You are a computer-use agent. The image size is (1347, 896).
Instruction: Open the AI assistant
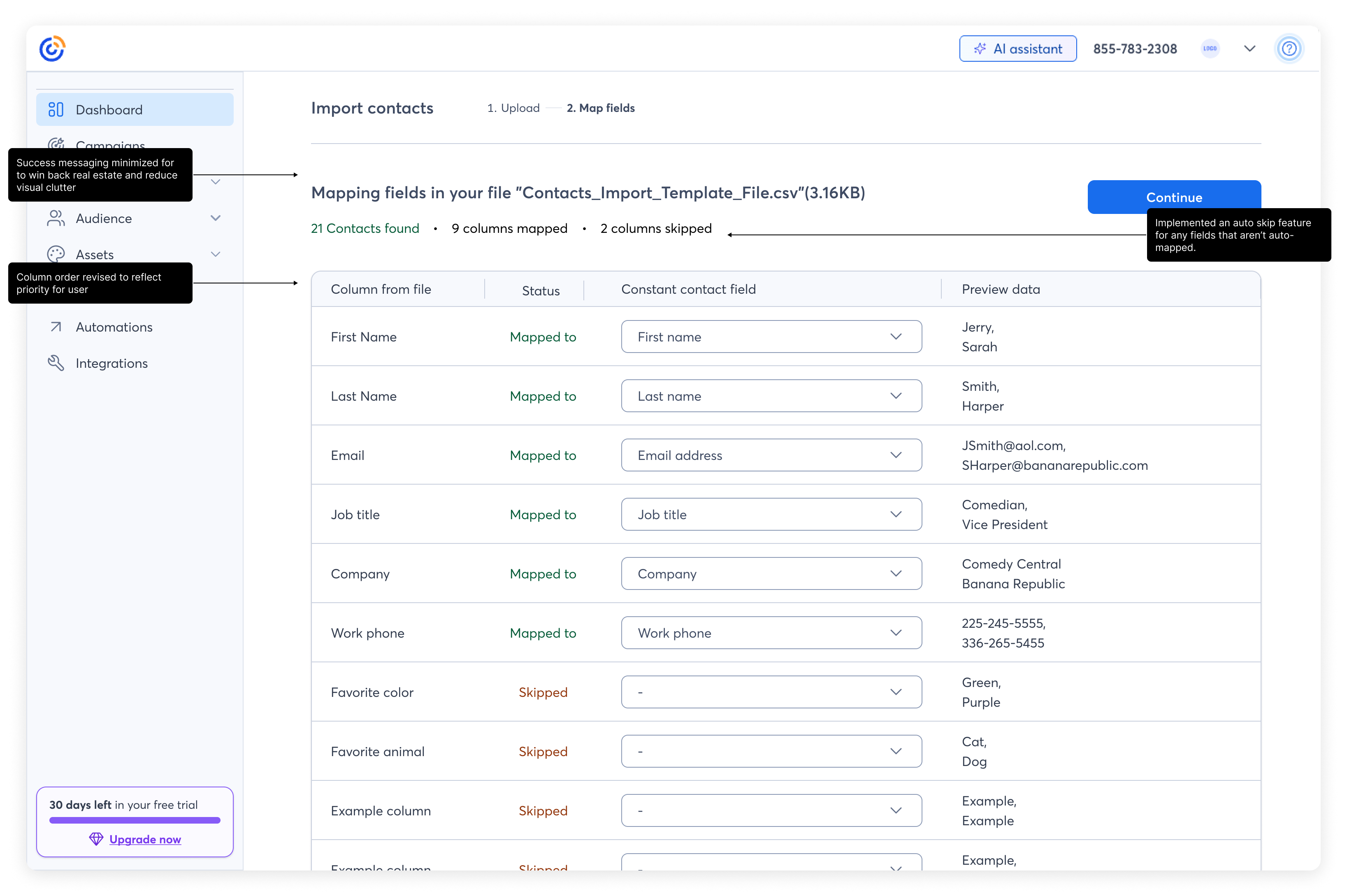(x=1017, y=49)
